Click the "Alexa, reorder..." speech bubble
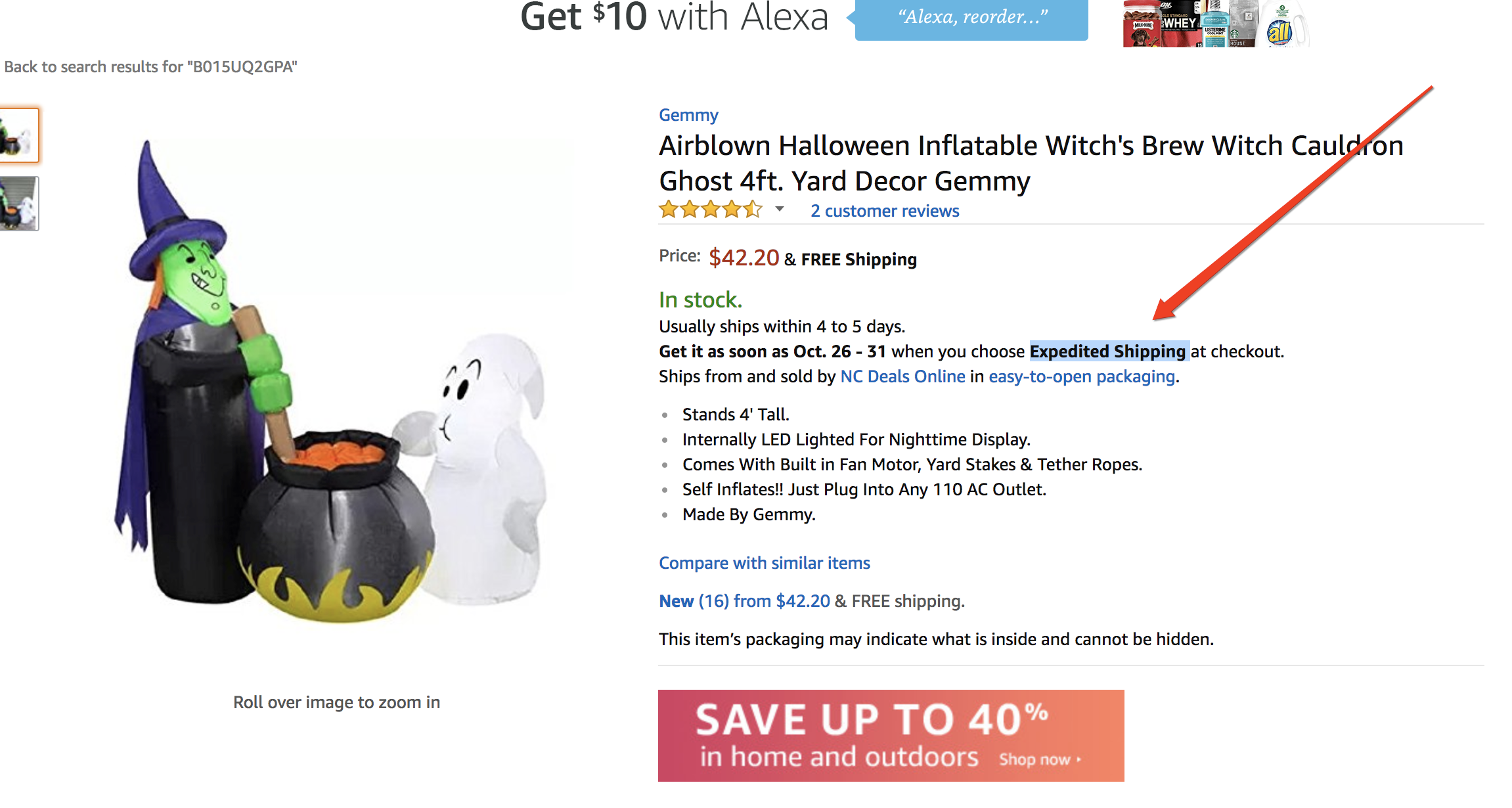Image resolution: width=1512 pixels, height=808 pixels. click(x=971, y=18)
